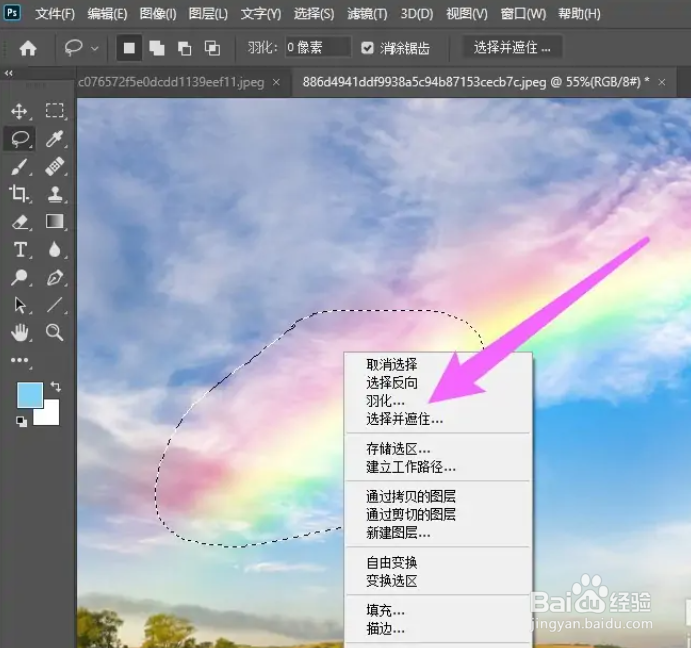Screen dimensions: 691x648
Task: Choose 通过拷贝的图层 in the context menu
Action: pyautogui.click(x=438, y=496)
